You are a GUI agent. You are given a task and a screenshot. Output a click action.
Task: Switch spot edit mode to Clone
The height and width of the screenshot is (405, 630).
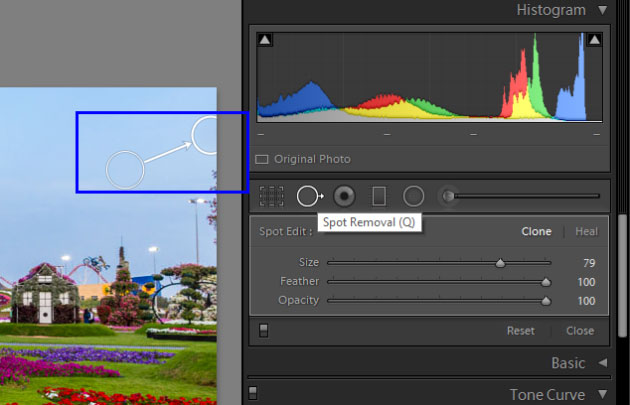[536, 231]
